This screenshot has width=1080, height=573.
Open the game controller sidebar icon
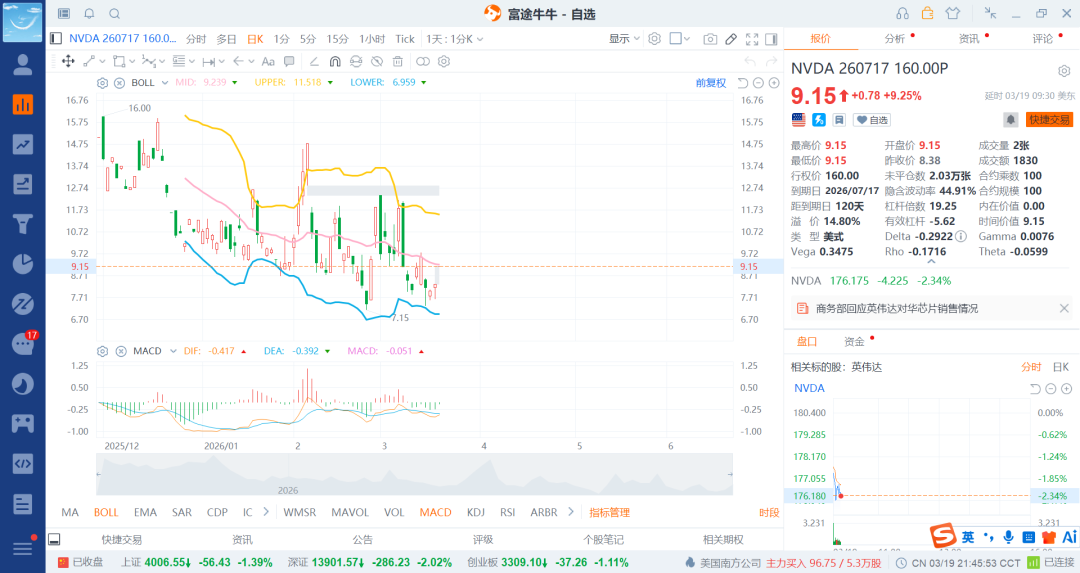point(23,424)
